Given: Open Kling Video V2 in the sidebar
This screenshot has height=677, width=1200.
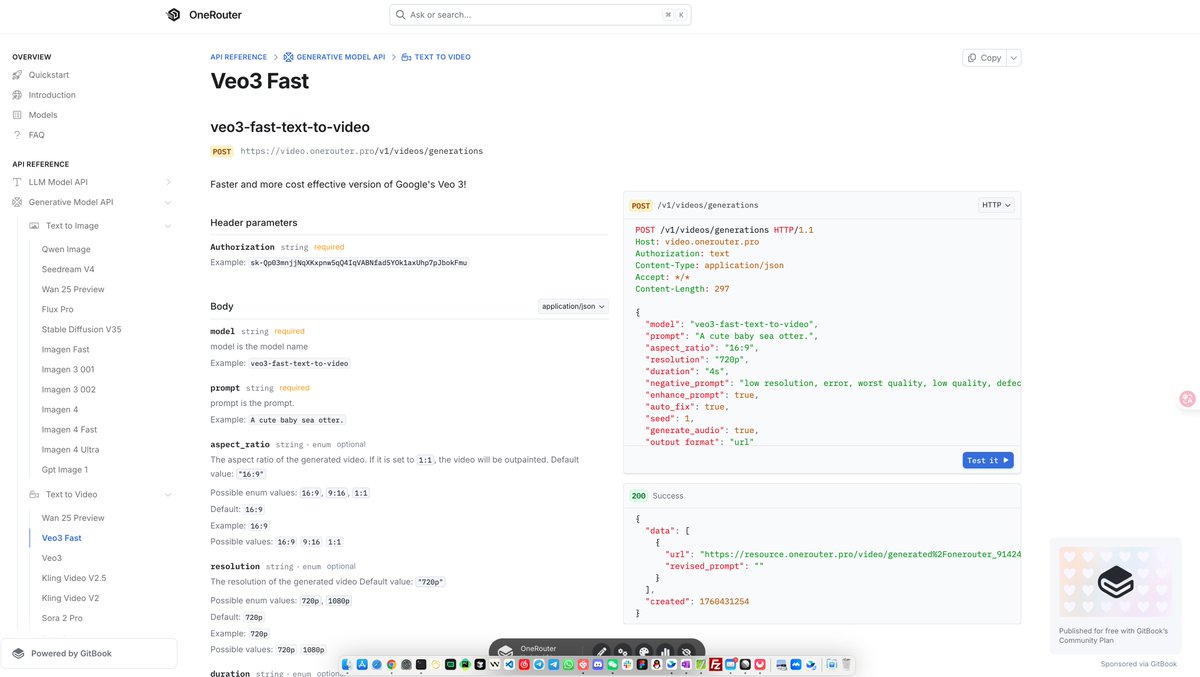Looking at the screenshot, I should pos(70,598).
